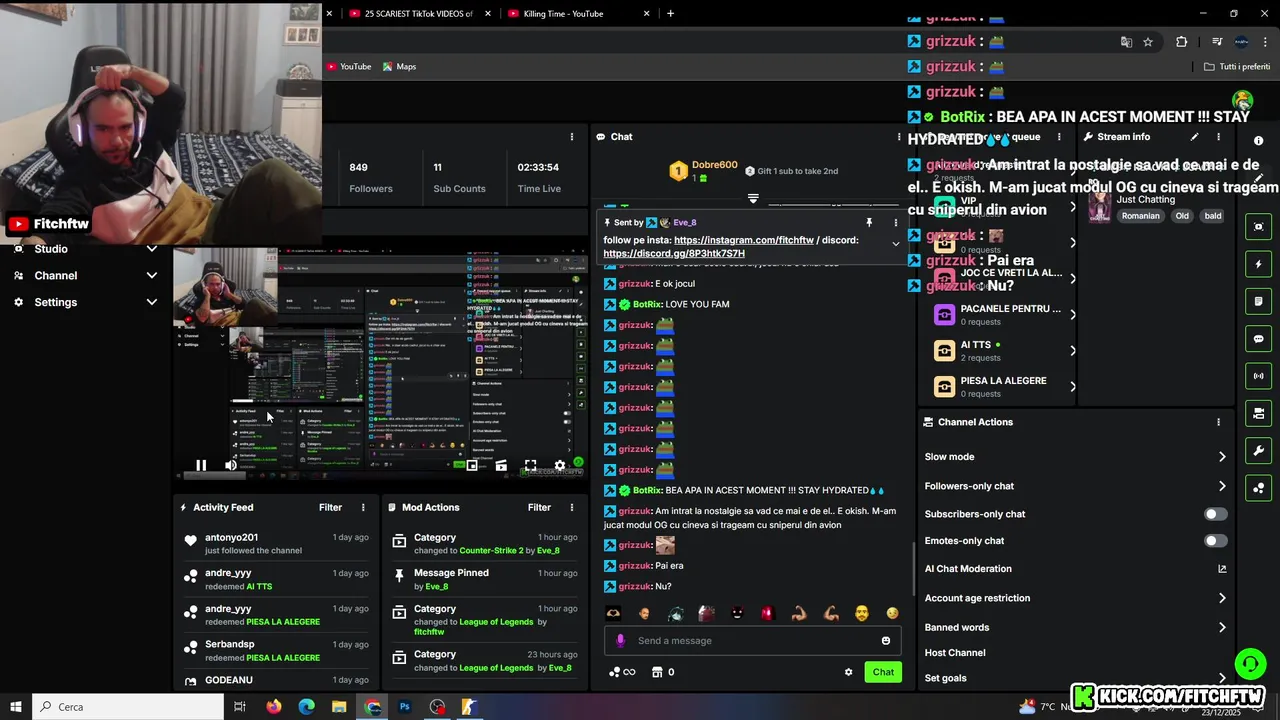
Task: Click the wrench icon in right sidebar
Action: [1259, 451]
